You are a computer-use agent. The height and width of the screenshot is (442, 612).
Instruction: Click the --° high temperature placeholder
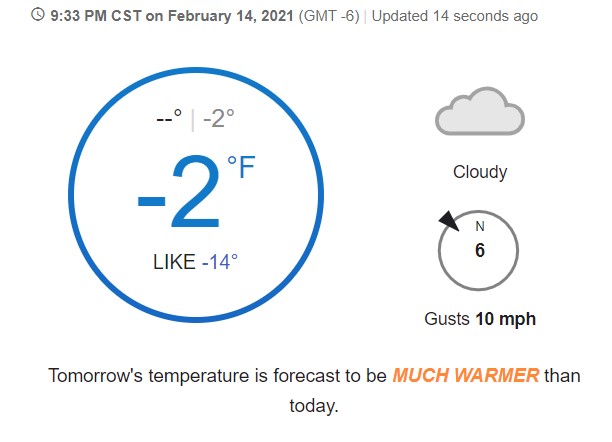169,118
